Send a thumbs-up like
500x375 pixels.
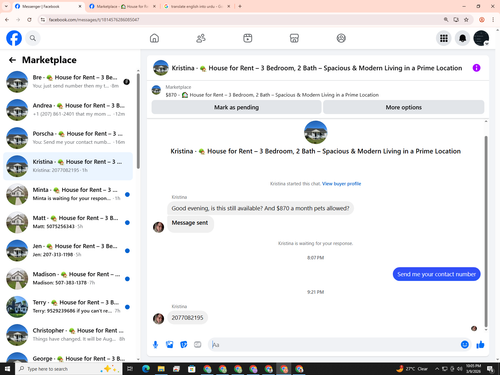(x=480, y=345)
